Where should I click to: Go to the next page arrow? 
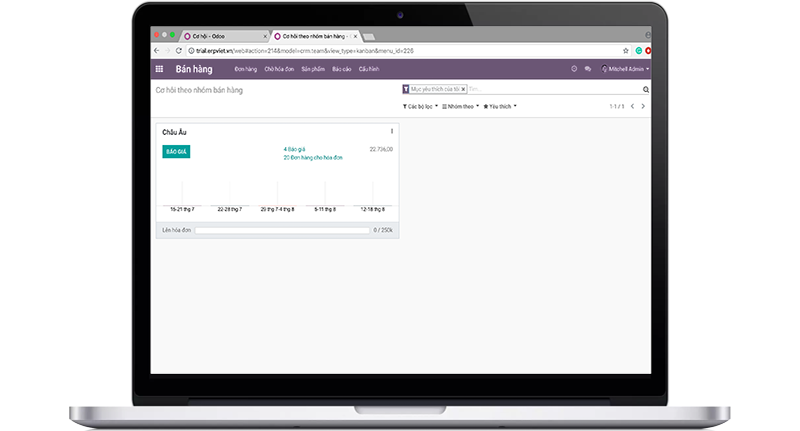(x=644, y=106)
